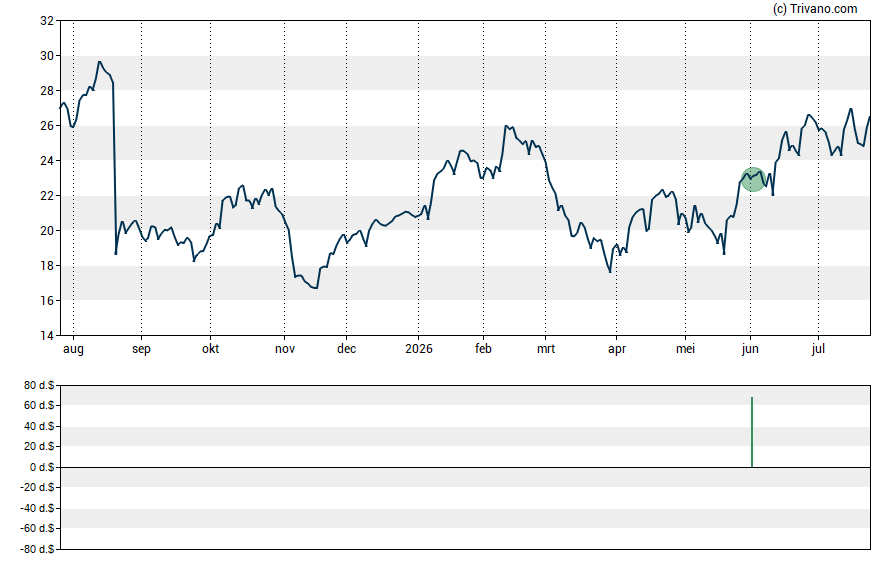The height and width of the screenshot is (565, 888).
Task: Select the 'mei' month label
Action: tap(685, 349)
